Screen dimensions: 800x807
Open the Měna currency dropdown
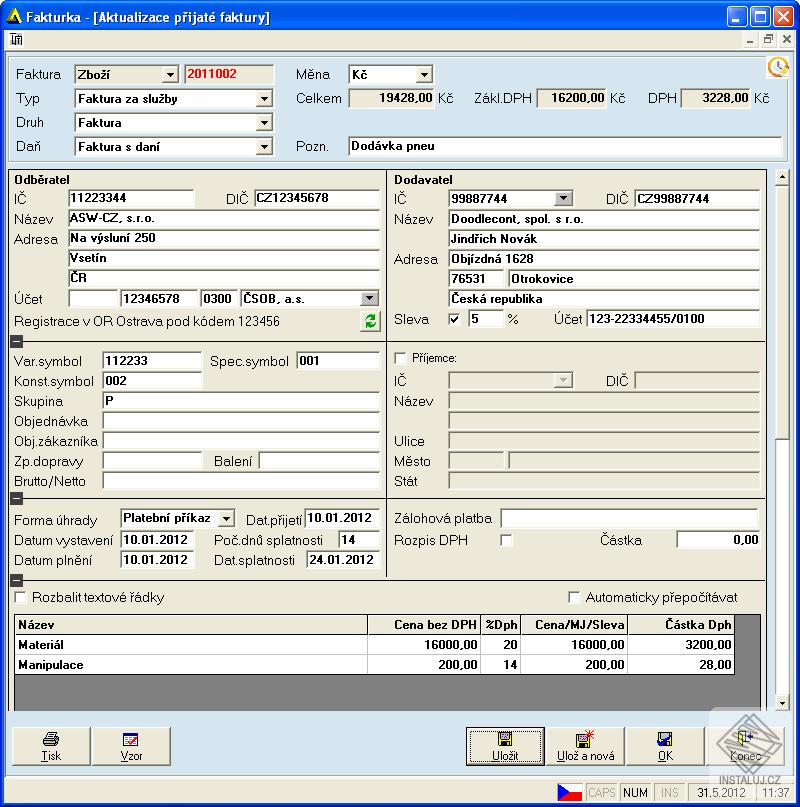point(424,75)
